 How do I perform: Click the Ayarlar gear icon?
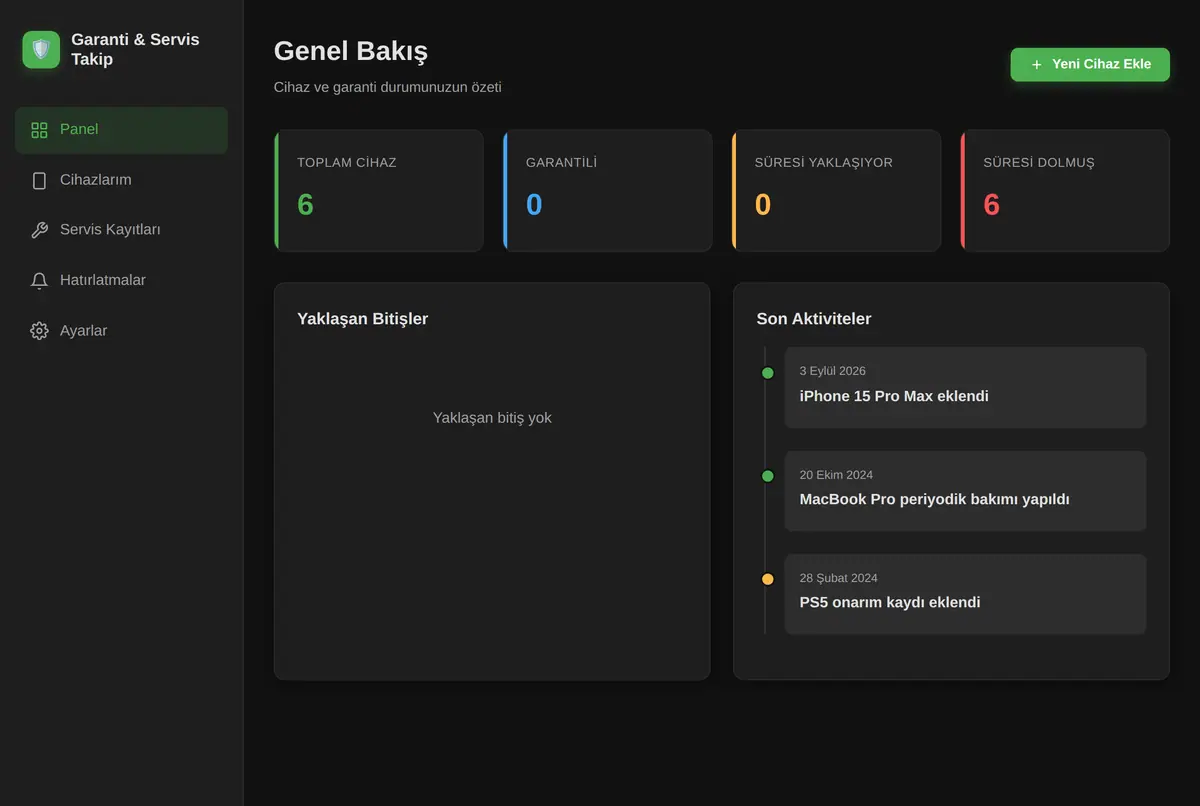39,331
